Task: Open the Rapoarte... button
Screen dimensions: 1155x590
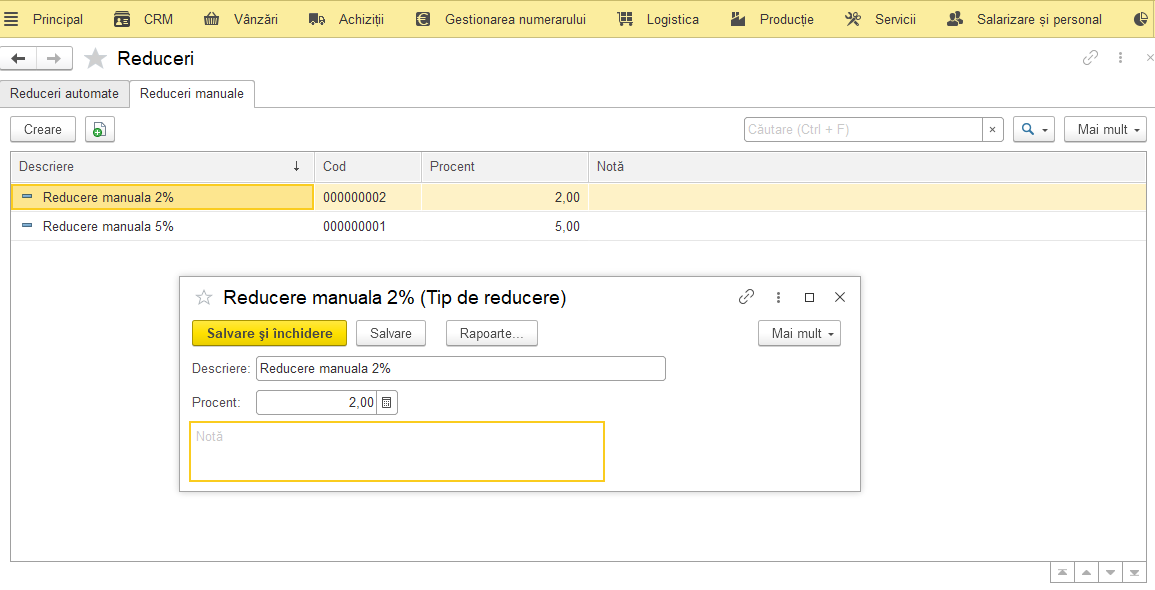Action: (492, 333)
